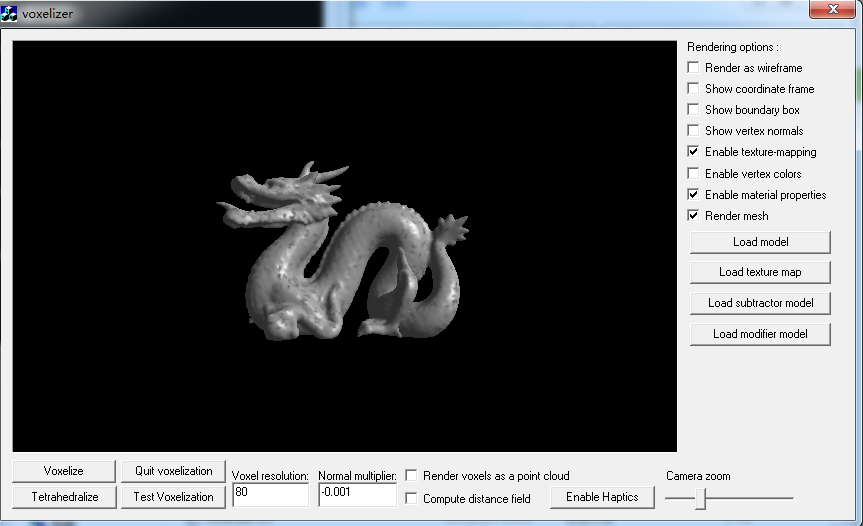Uncheck Enable texture-mapping
863x526 pixels.
(693, 151)
